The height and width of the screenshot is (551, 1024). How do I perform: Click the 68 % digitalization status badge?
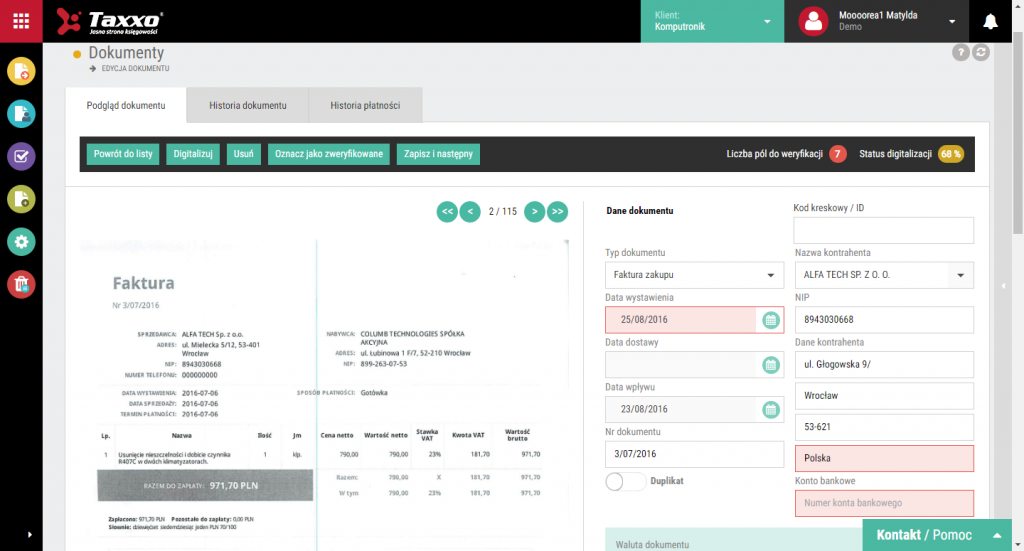(951, 154)
